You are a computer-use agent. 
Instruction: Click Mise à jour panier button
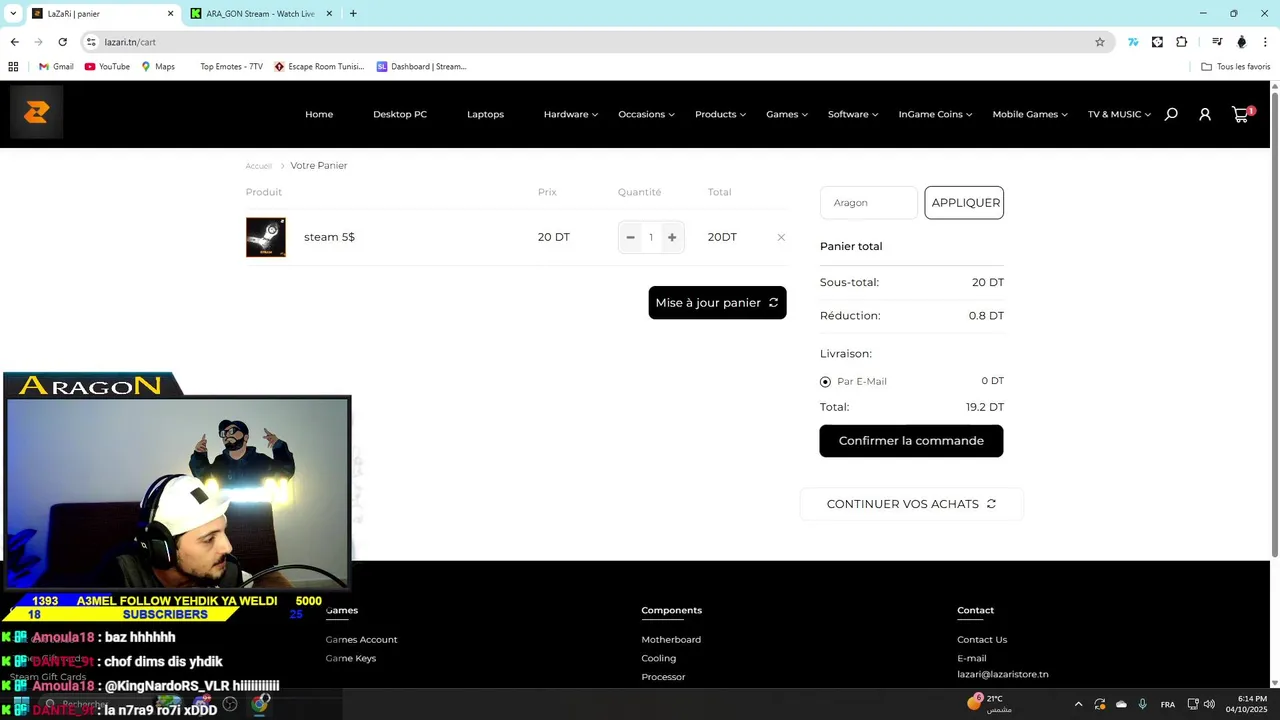[x=717, y=303]
